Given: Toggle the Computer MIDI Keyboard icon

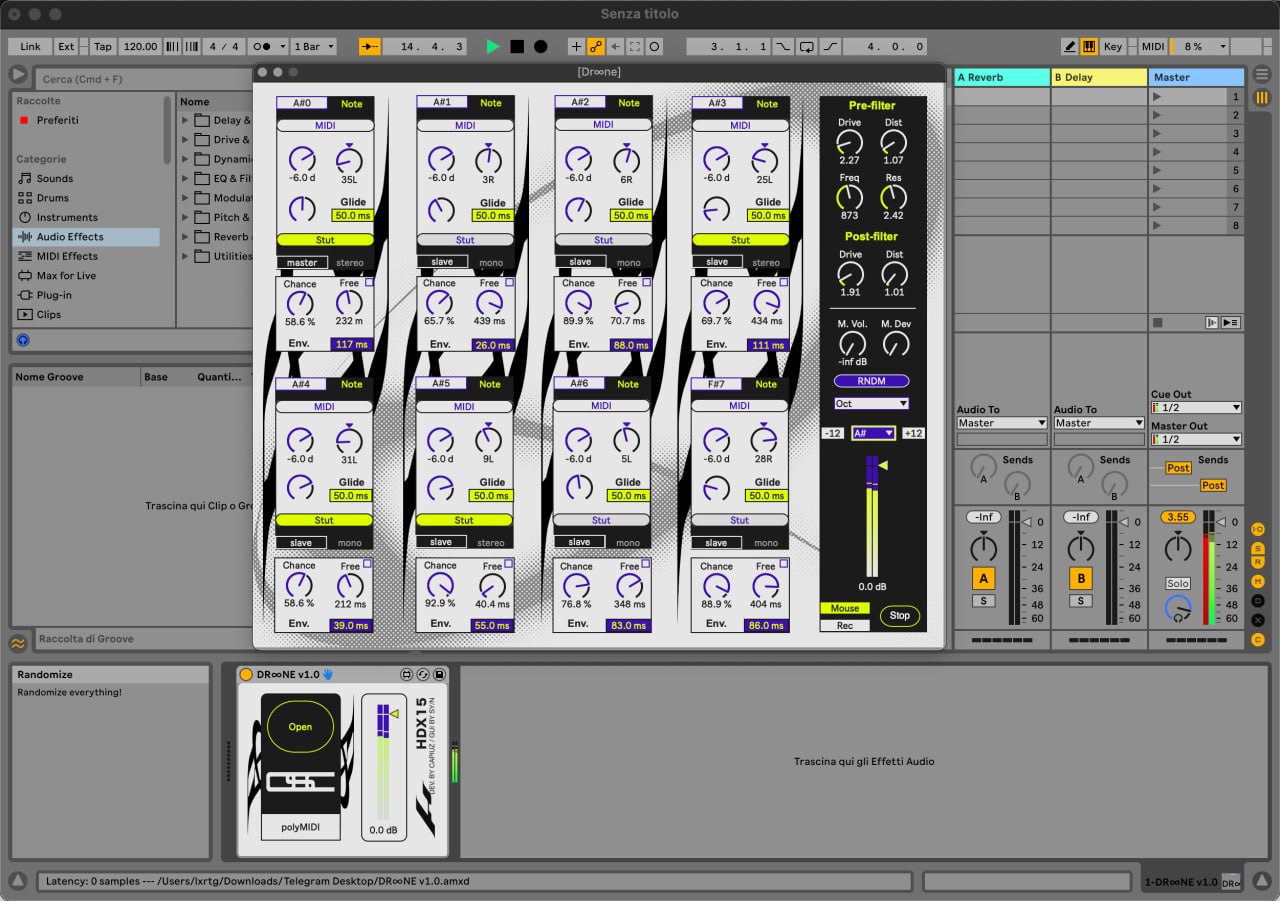Looking at the screenshot, I should 1088,47.
